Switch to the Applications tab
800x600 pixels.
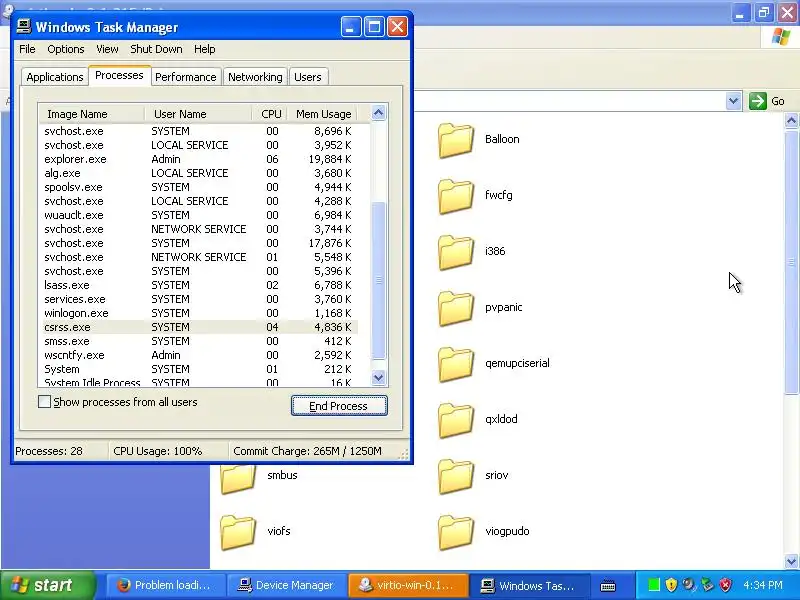tap(55, 77)
